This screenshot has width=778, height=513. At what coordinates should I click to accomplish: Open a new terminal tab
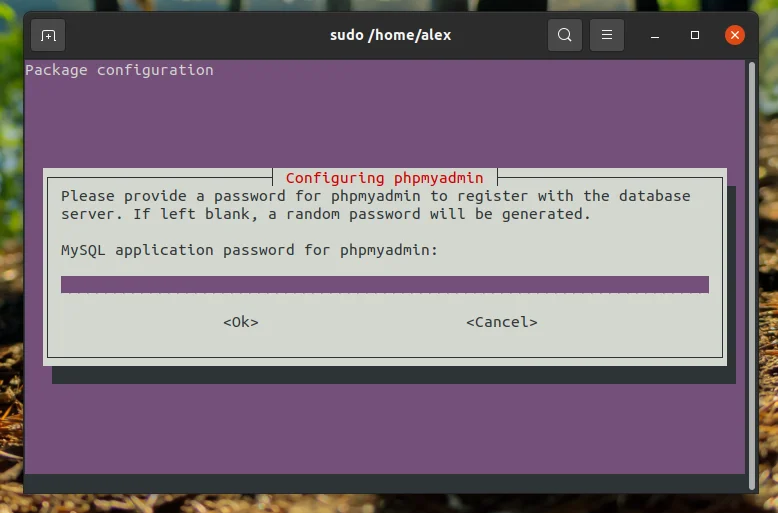(48, 35)
